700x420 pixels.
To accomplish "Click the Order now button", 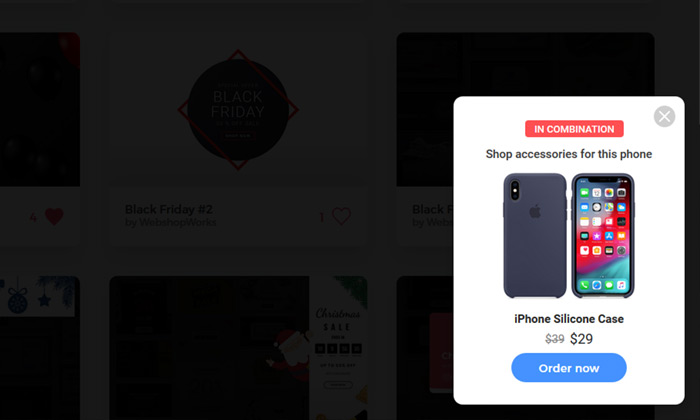I will [x=569, y=368].
